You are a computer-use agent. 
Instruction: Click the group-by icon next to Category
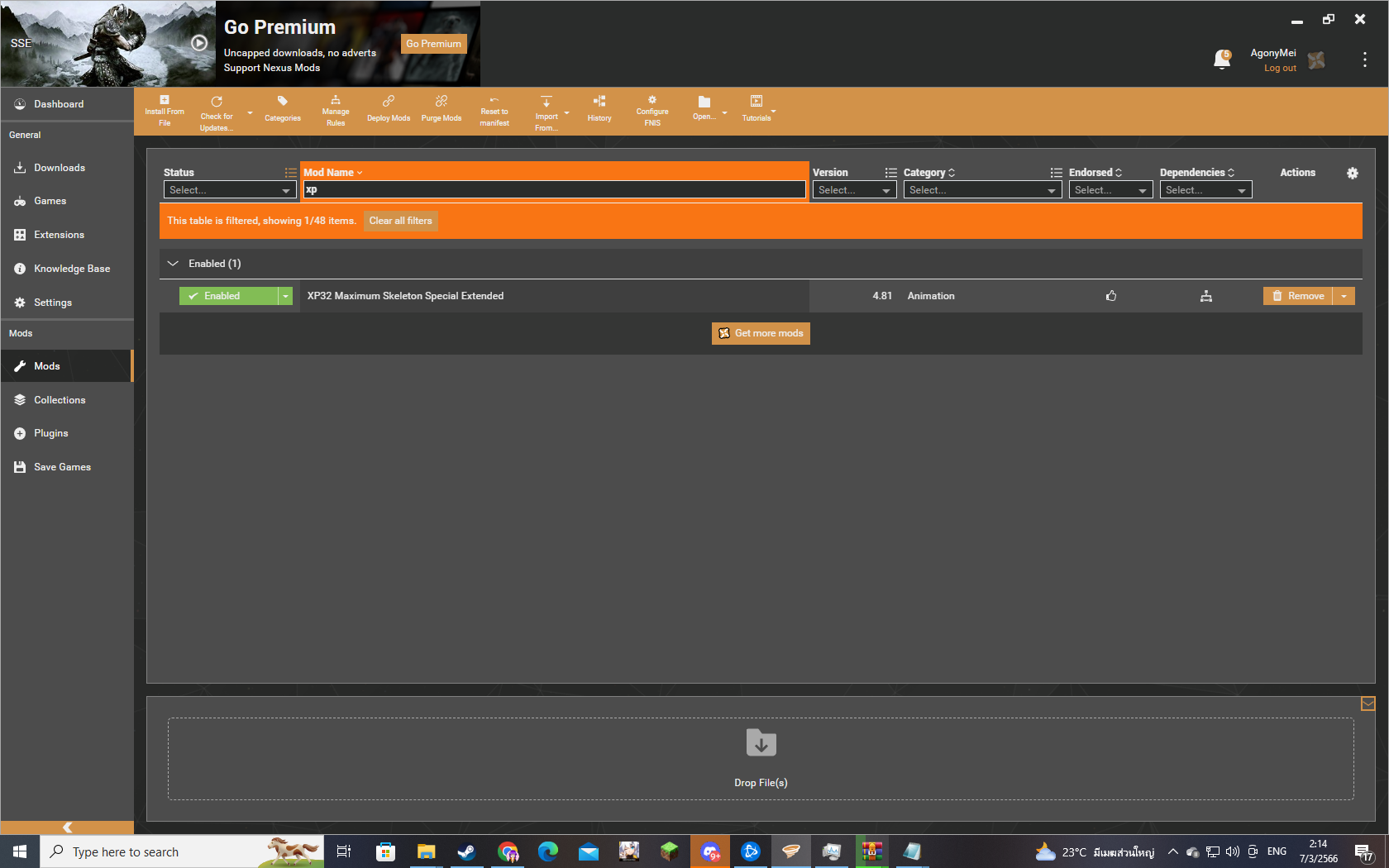[x=1056, y=173]
